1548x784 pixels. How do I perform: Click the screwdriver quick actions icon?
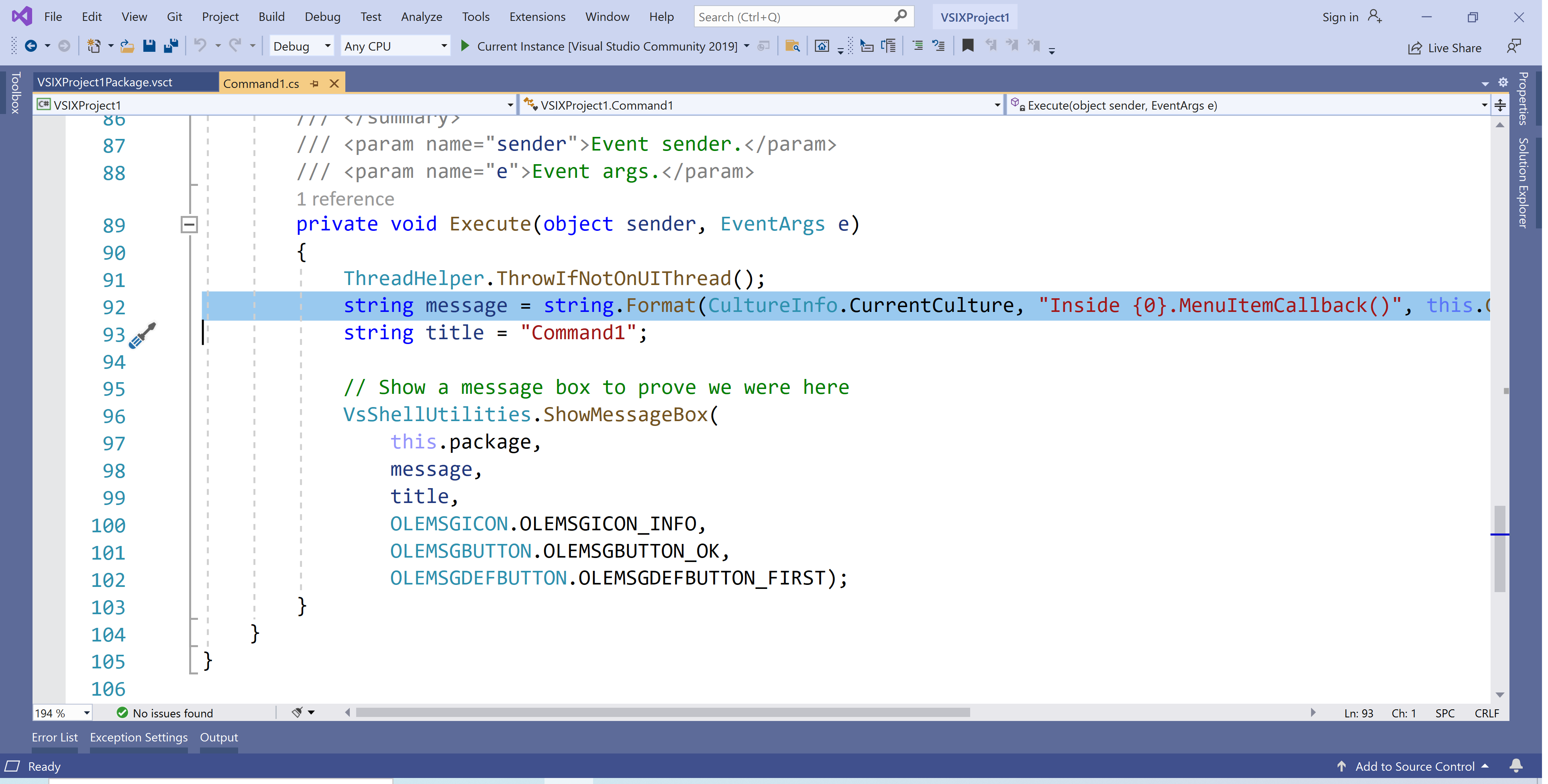(x=143, y=335)
